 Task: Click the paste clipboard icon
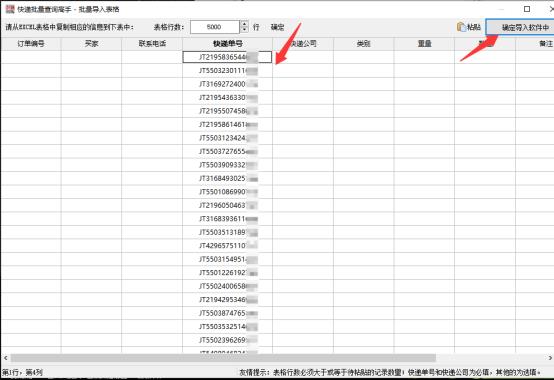(461, 27)
